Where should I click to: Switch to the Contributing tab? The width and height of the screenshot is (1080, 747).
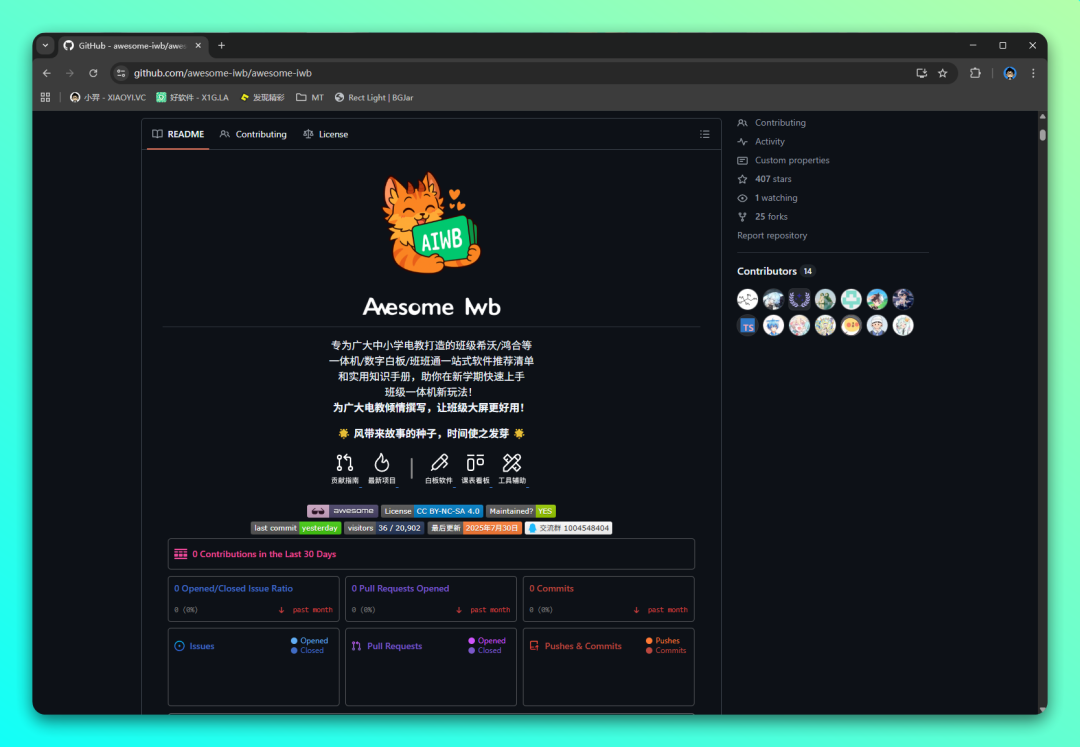(x=253, y=134)
